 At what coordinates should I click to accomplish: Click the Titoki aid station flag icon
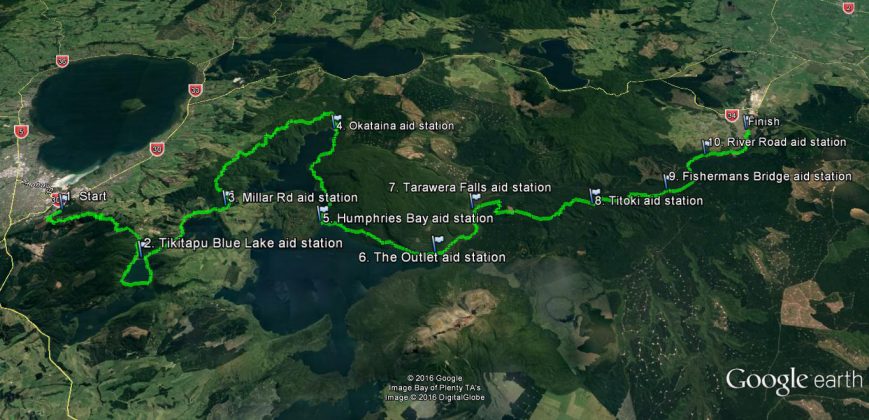coord(594,196)
